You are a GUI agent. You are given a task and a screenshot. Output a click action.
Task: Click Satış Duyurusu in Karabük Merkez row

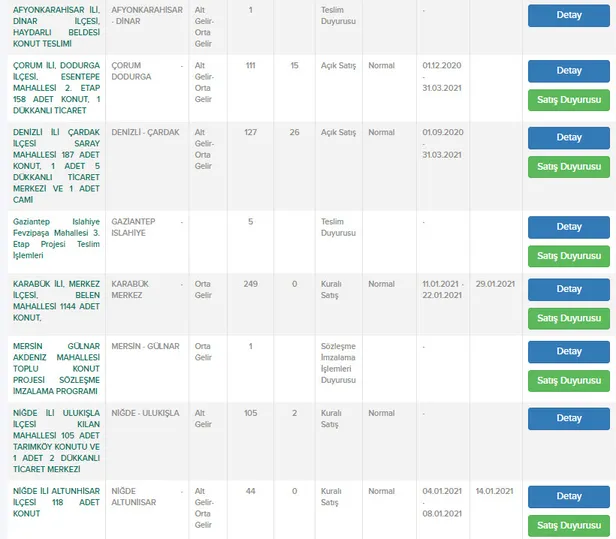[x=568, y=319]
